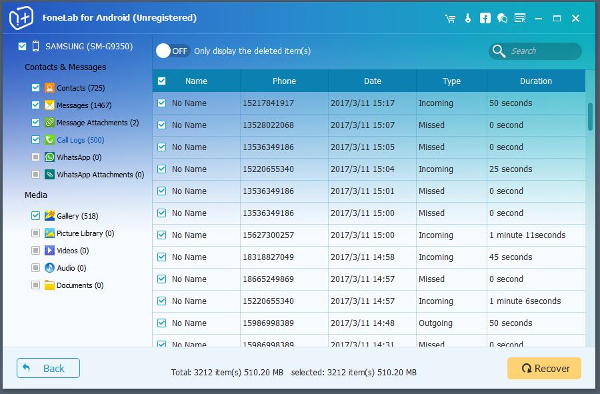Sort by the Date column header
The width and height of the screenshot is (600, 394).
coord(372,81)
